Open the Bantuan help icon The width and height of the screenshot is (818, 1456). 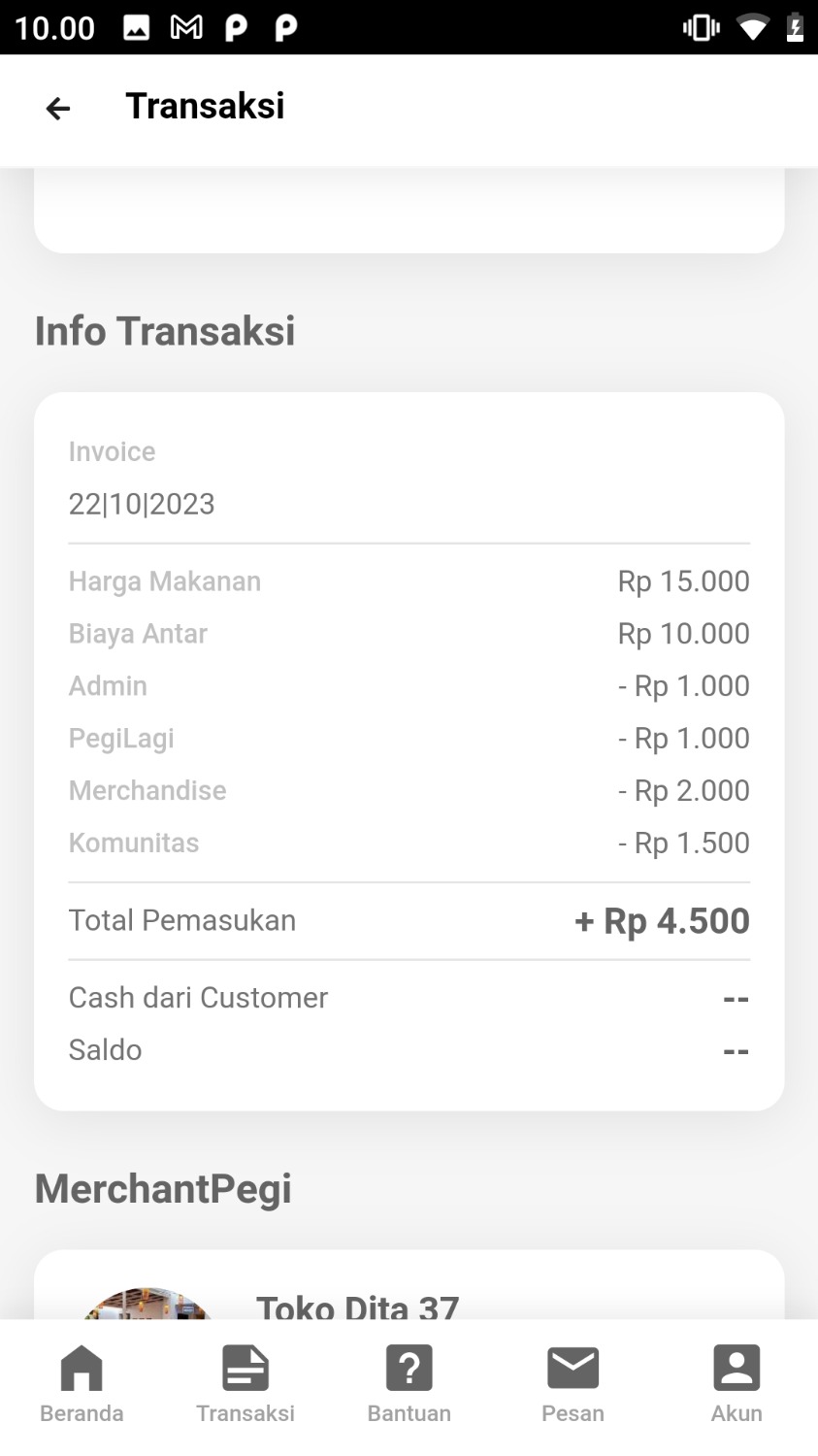[409, 1369]
